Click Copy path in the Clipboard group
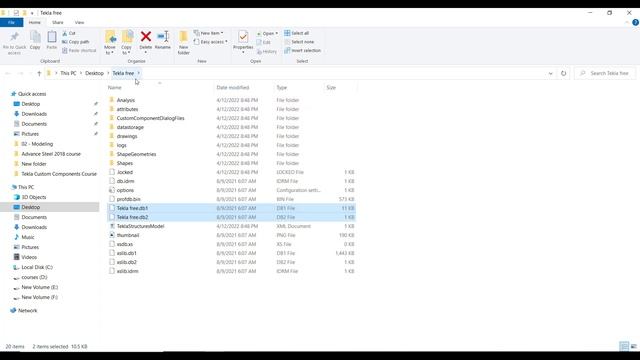 [76, 42]
